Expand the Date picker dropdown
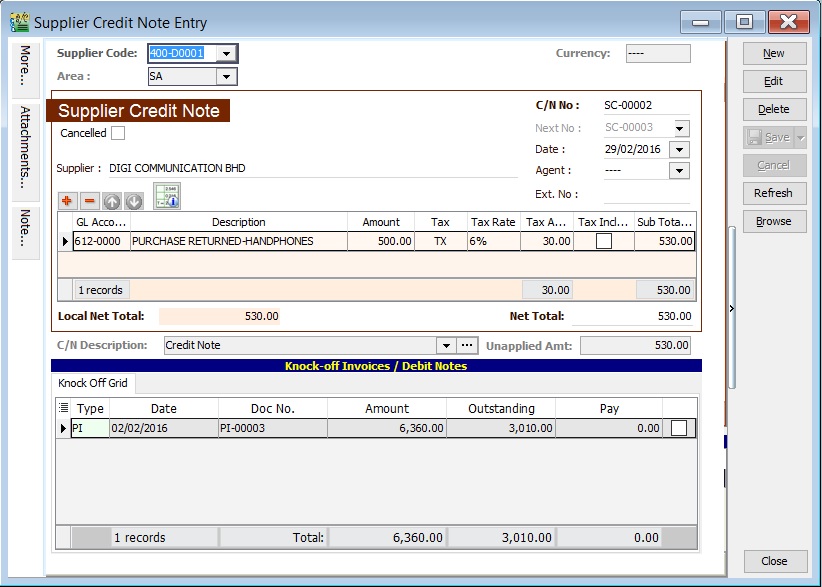The image size is (822, 587). tap(681, 149)
